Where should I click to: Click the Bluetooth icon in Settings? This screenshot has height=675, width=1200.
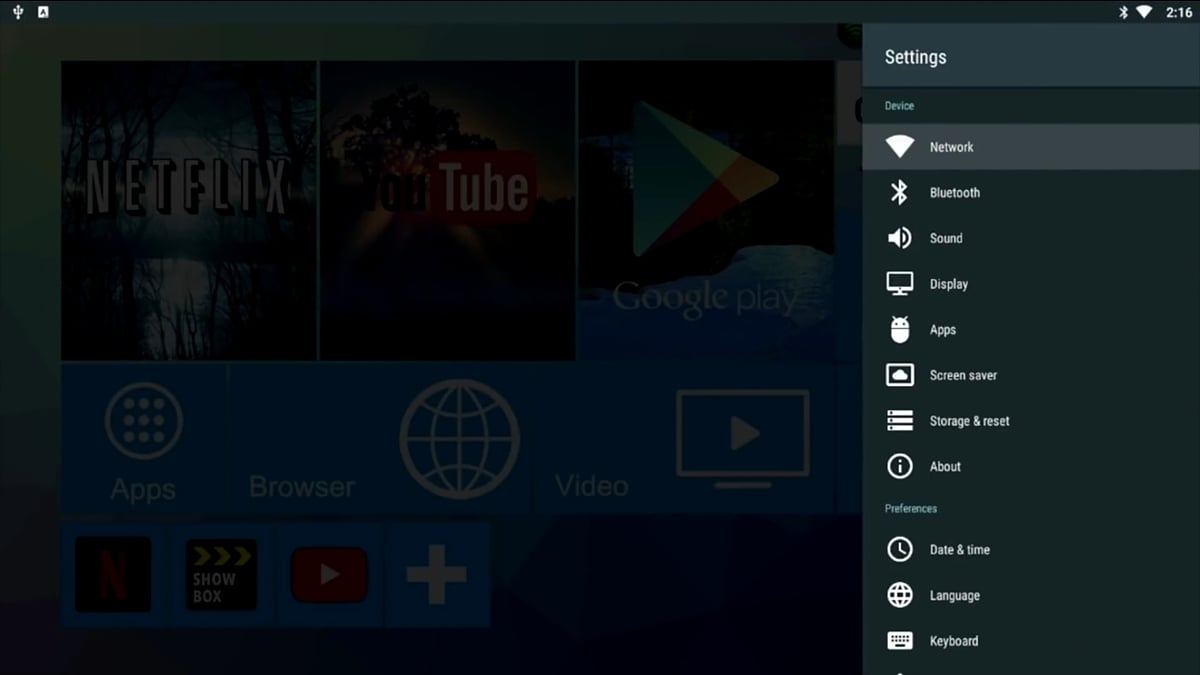pyautogui.click(x=900, y=192)
